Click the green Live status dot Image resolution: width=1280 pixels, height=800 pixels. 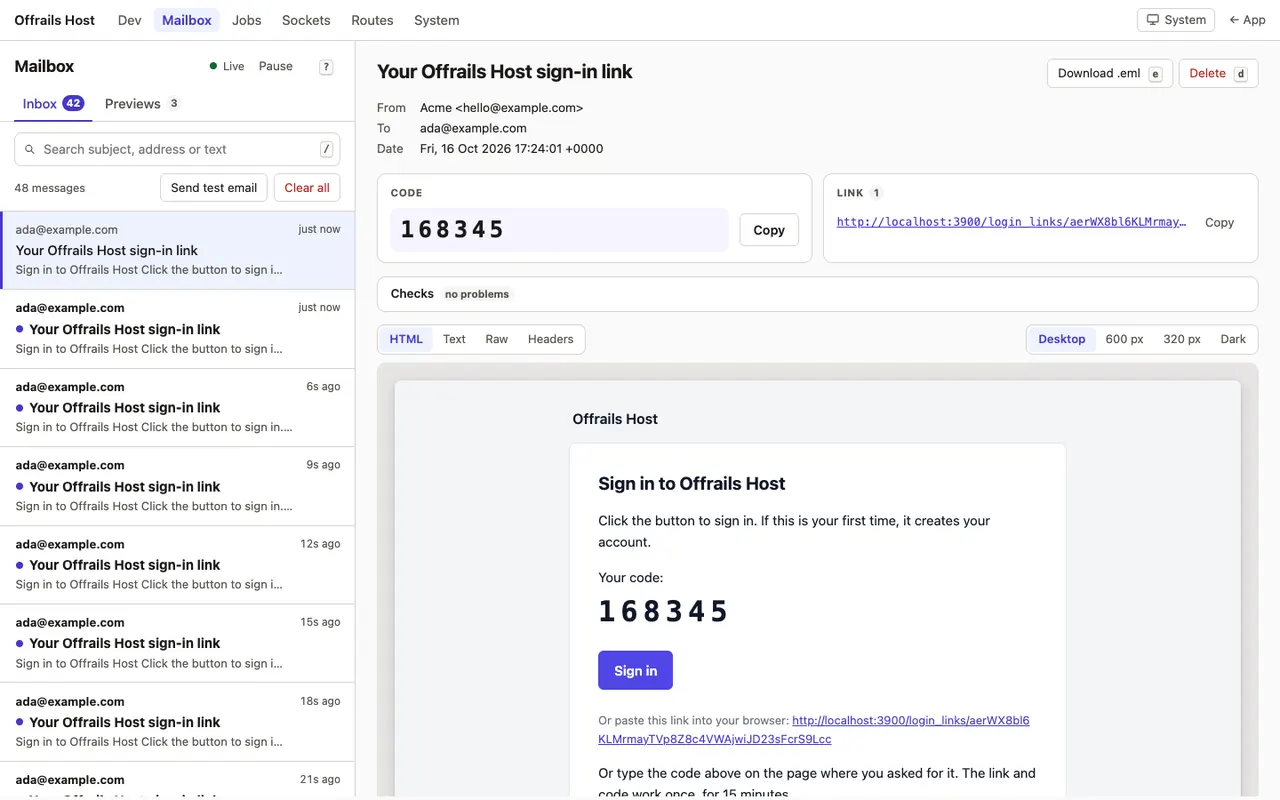click(x=213, y=66)
